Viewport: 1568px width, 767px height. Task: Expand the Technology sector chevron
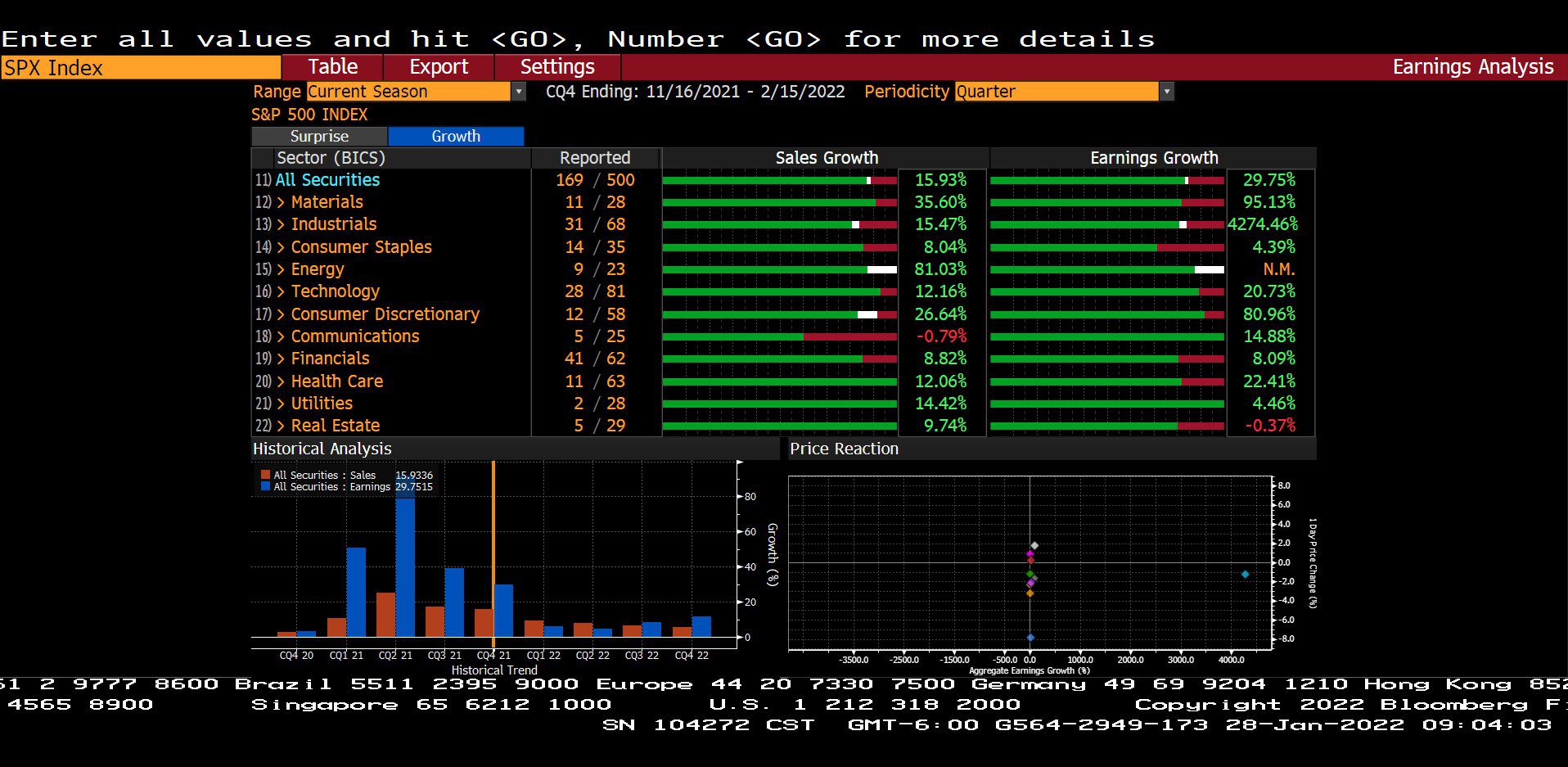pyautogui.click(x=281, y=291)
